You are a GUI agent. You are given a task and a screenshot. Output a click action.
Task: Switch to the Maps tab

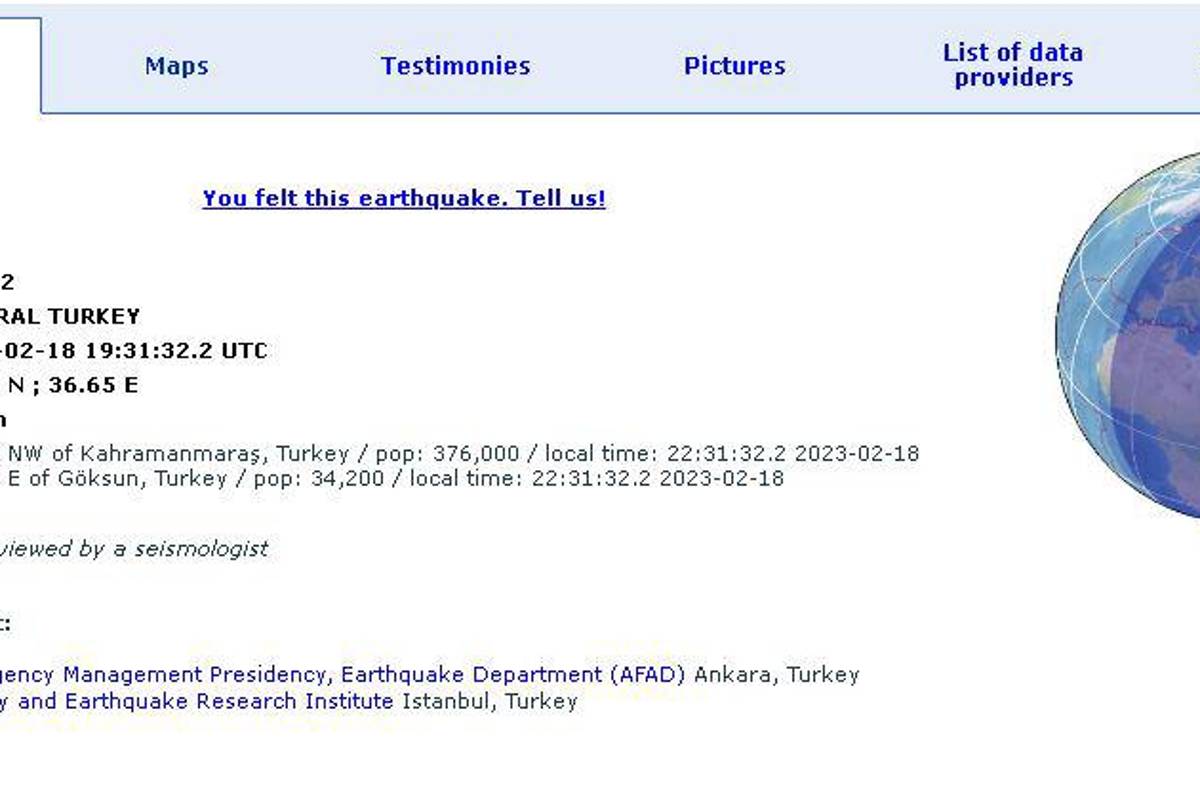pos(176,66)
